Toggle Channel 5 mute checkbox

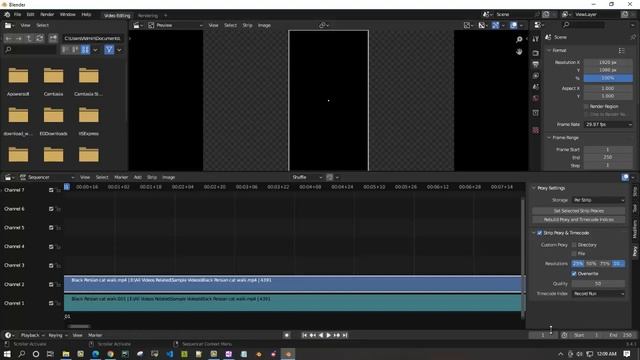click(x=51, y=228)
